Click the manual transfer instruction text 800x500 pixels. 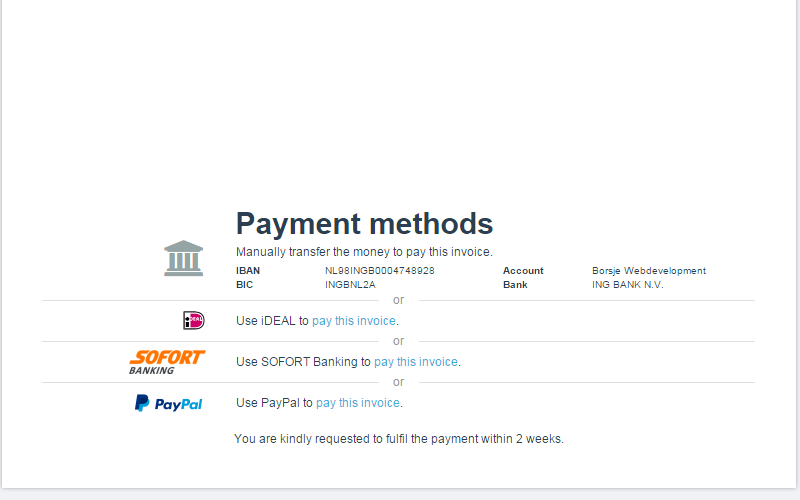364,252
